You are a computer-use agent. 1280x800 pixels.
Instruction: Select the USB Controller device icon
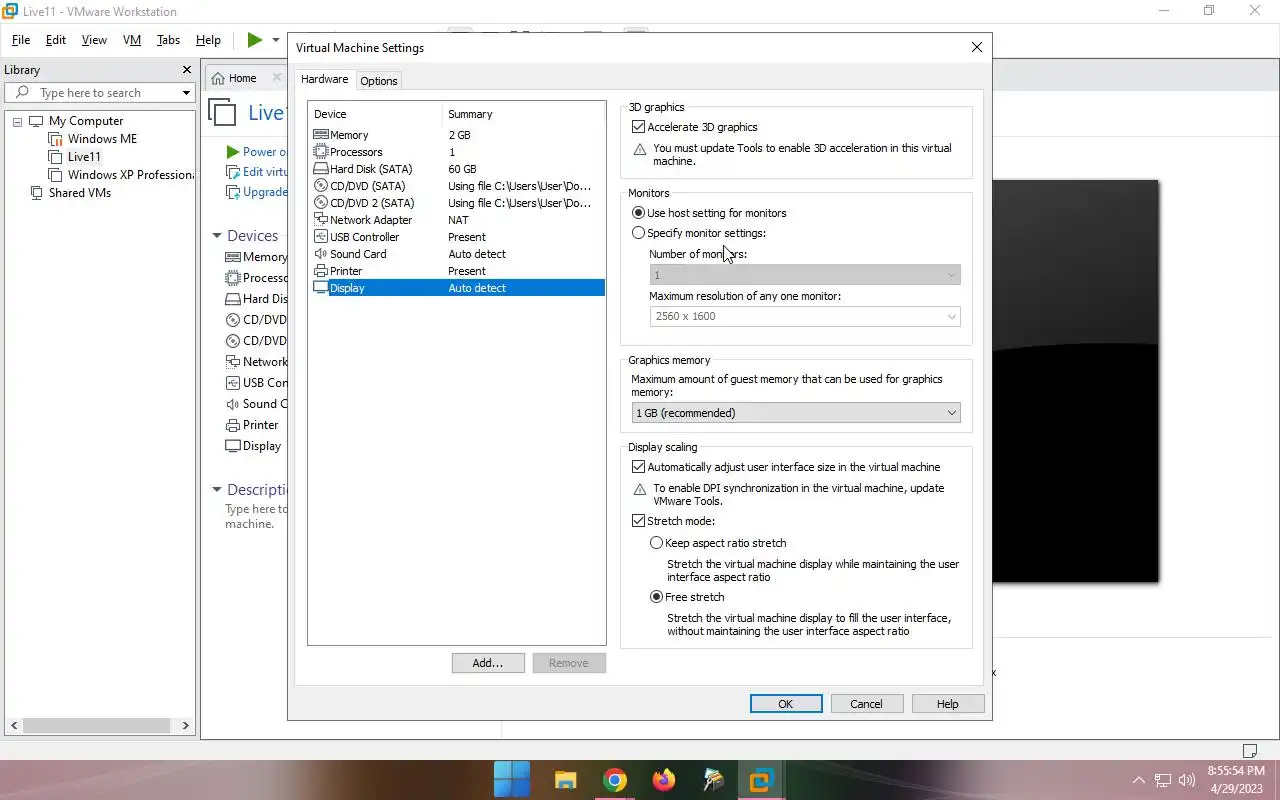tap(321, 237)
